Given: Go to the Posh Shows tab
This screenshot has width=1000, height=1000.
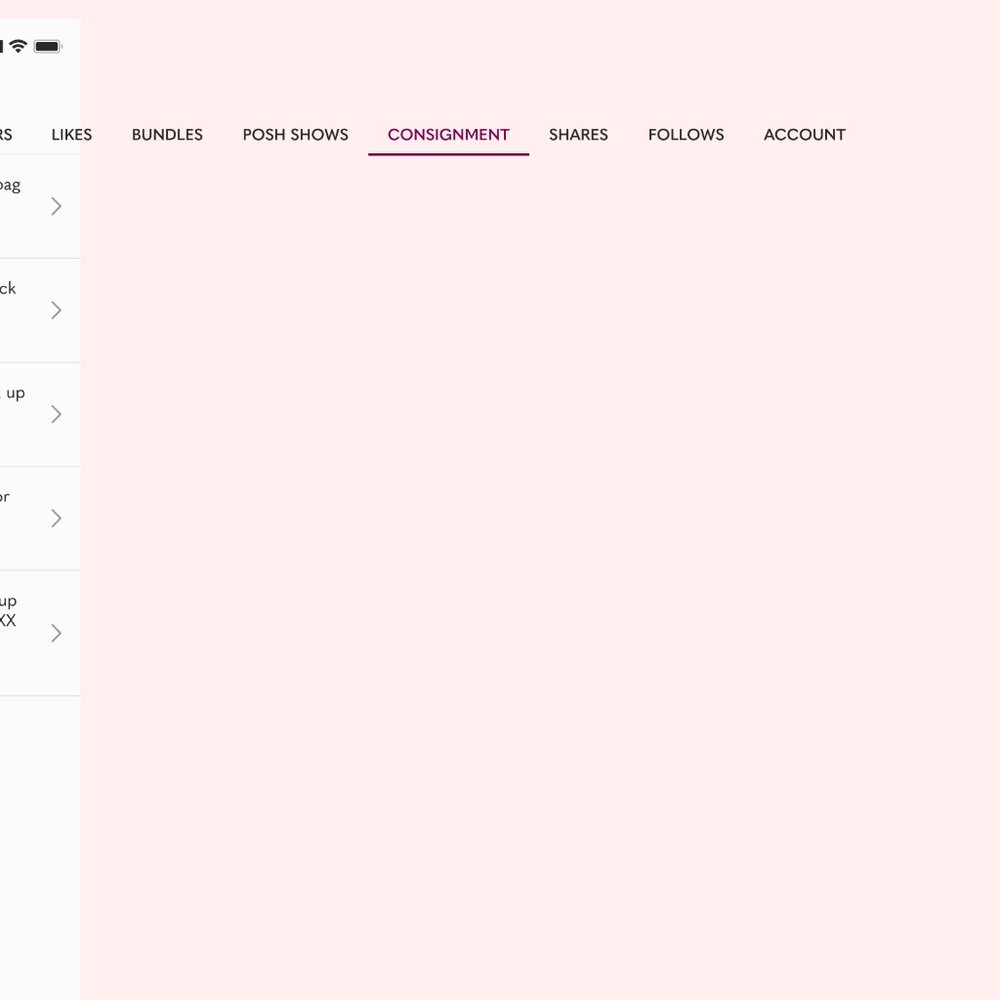Looking at the screenshot, I should coord(295,135).
